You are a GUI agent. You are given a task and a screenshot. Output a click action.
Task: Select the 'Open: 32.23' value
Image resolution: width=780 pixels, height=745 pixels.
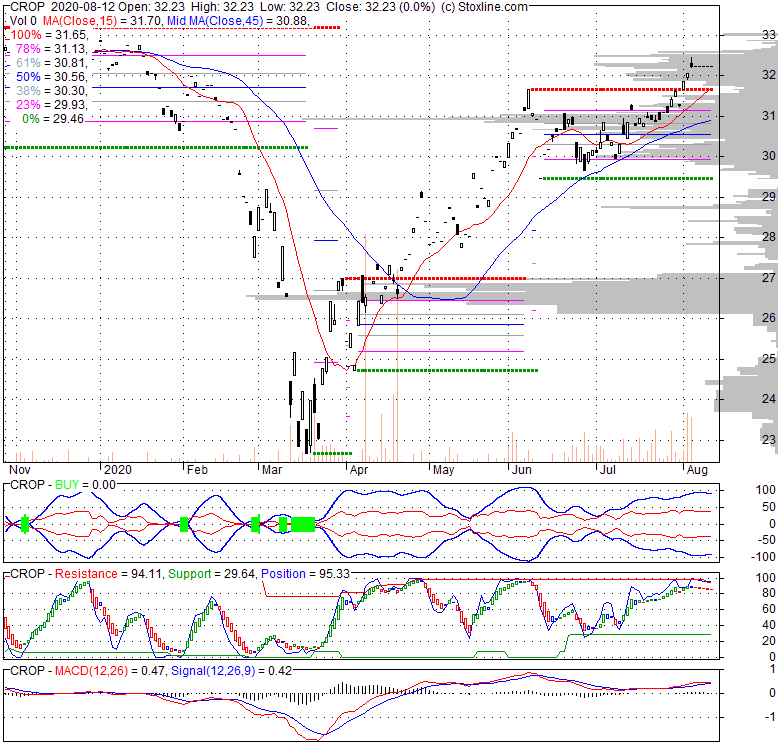[151, 7]
